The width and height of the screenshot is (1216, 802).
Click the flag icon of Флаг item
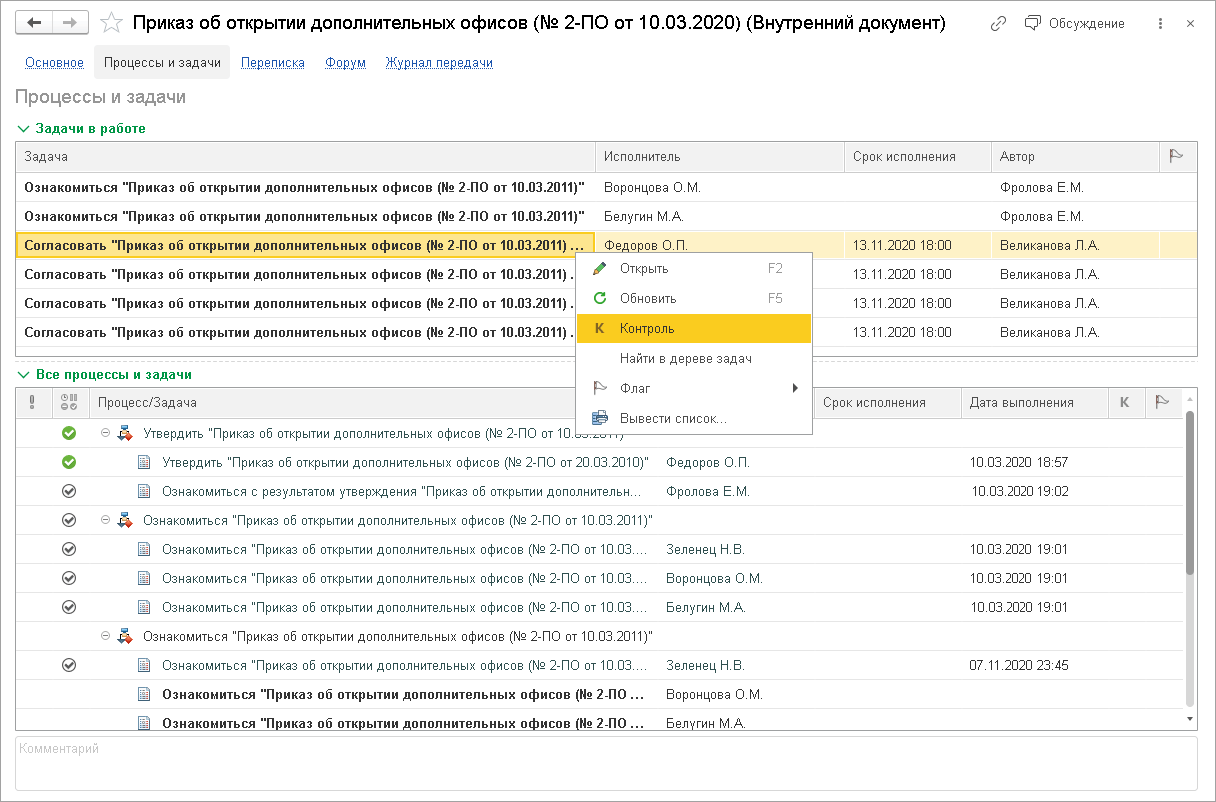tap(599, 388)
